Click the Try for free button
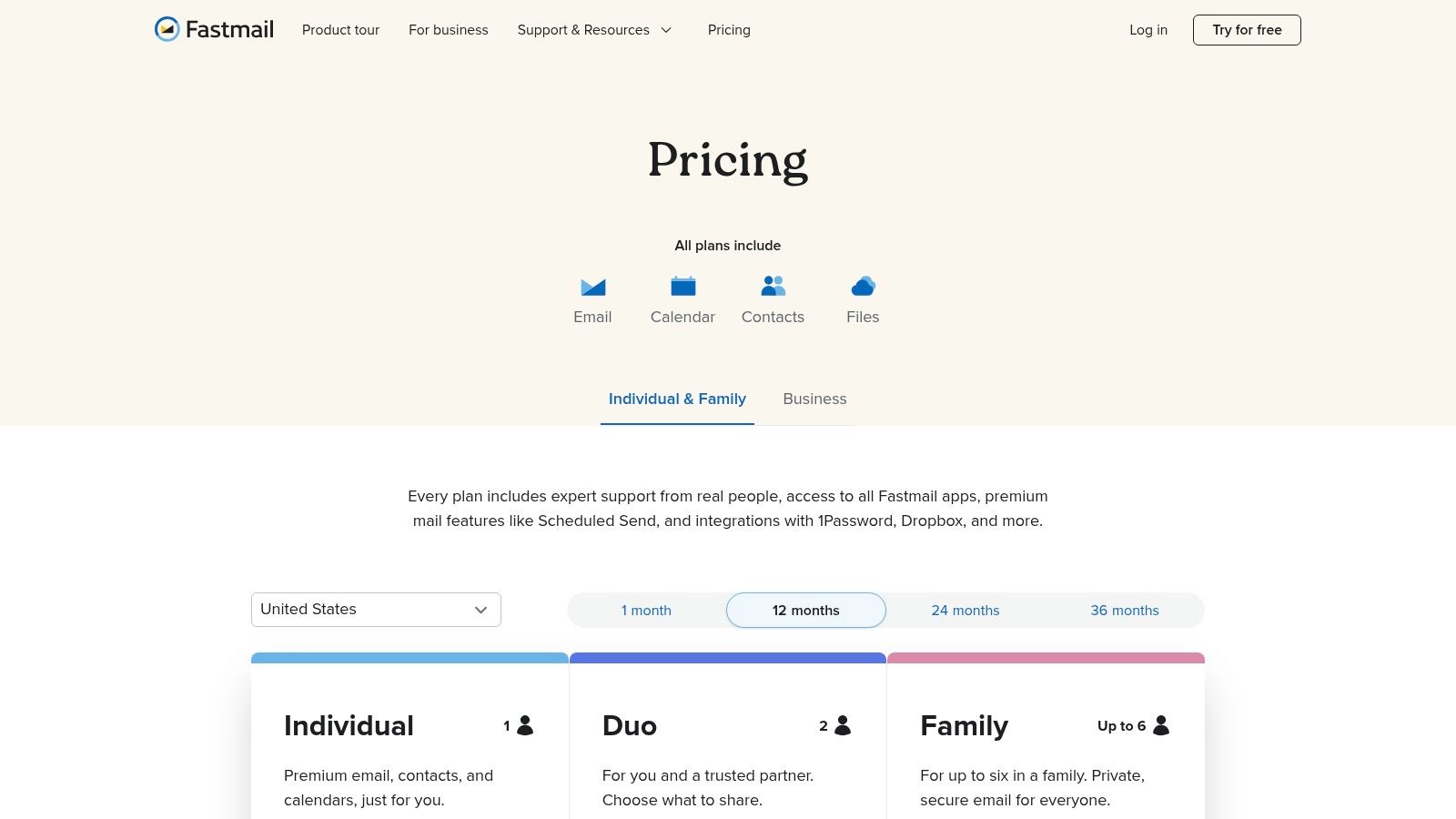The width and height of the screenshot is (1456, 819). click(1247, 30)
